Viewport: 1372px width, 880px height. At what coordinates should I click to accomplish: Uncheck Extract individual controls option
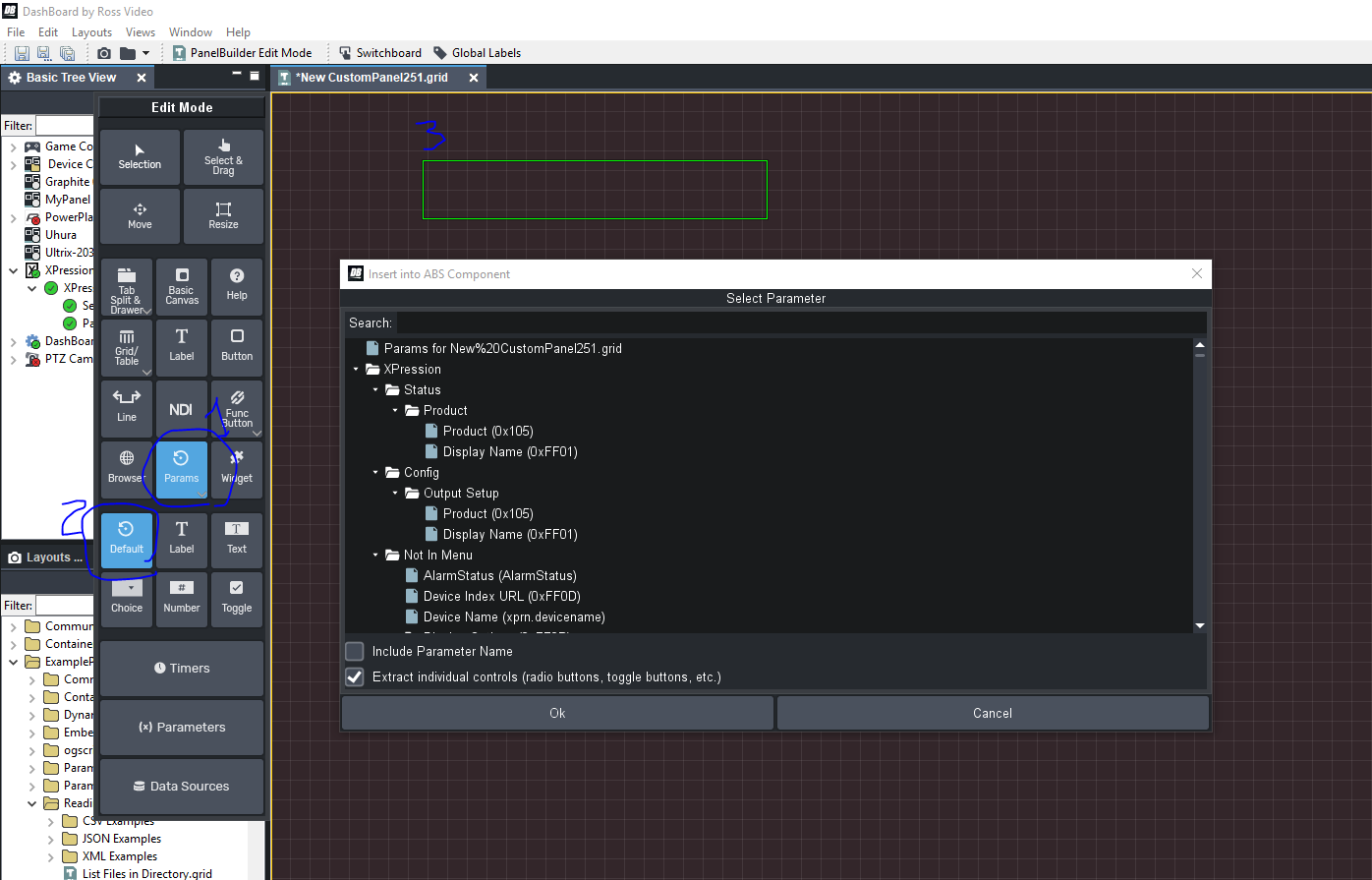pyautogui.click(x=355, y=676)
